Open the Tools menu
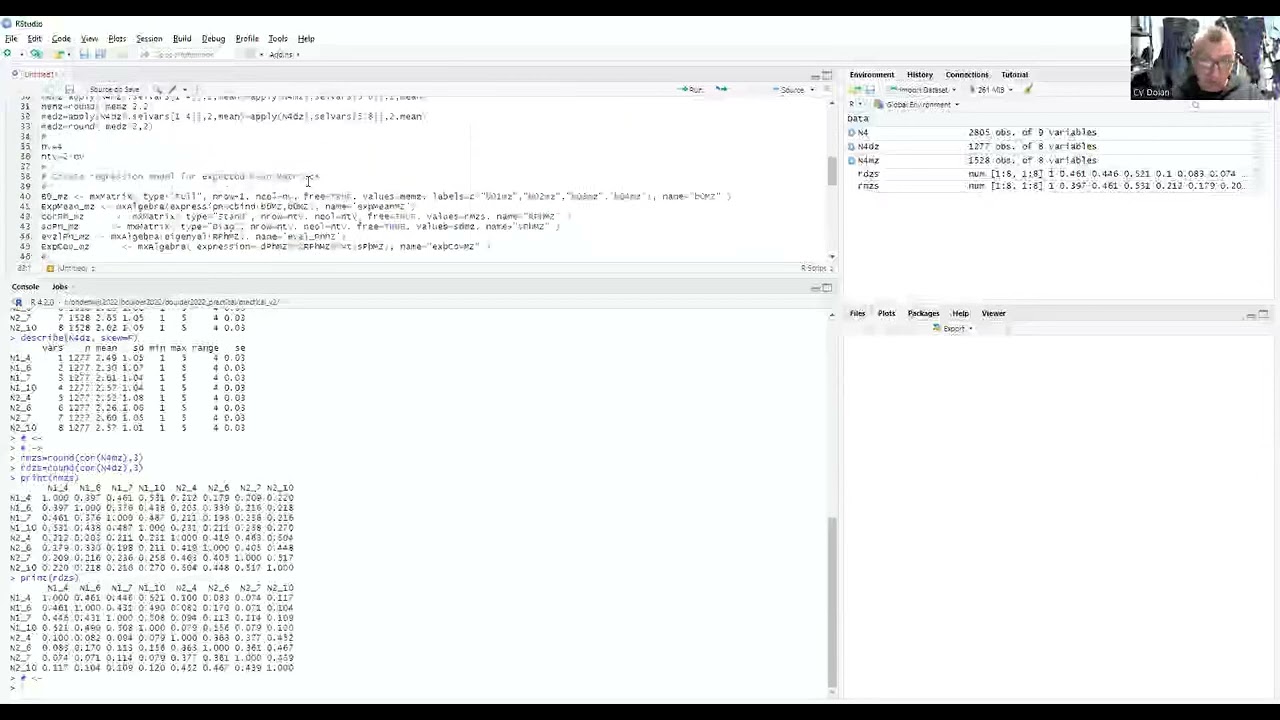 (278, 39)
